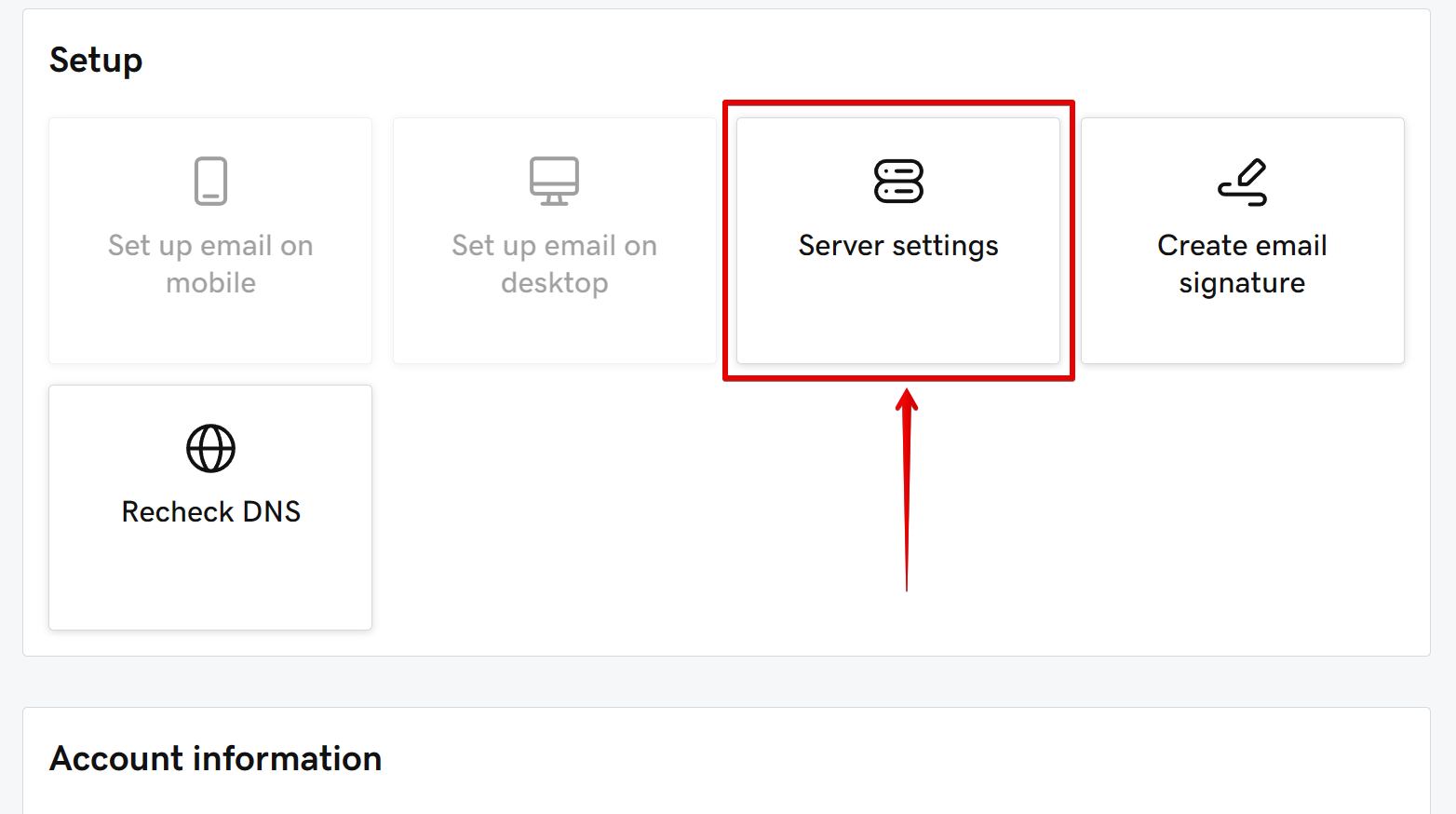Click the Recheck DNS label
This screenshot has height=814, width=1456.
pos(211,511)
